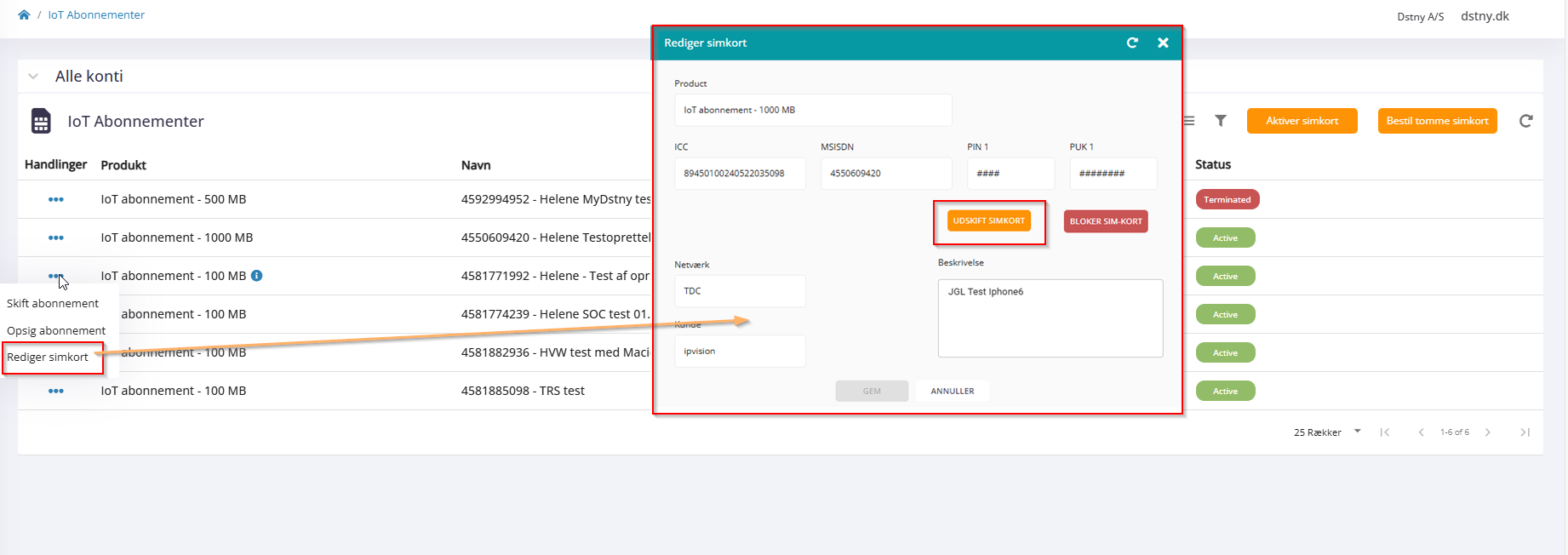Go to first page of table
Viewport: 1568px width, 555px height.
(x=1385, y=432)
